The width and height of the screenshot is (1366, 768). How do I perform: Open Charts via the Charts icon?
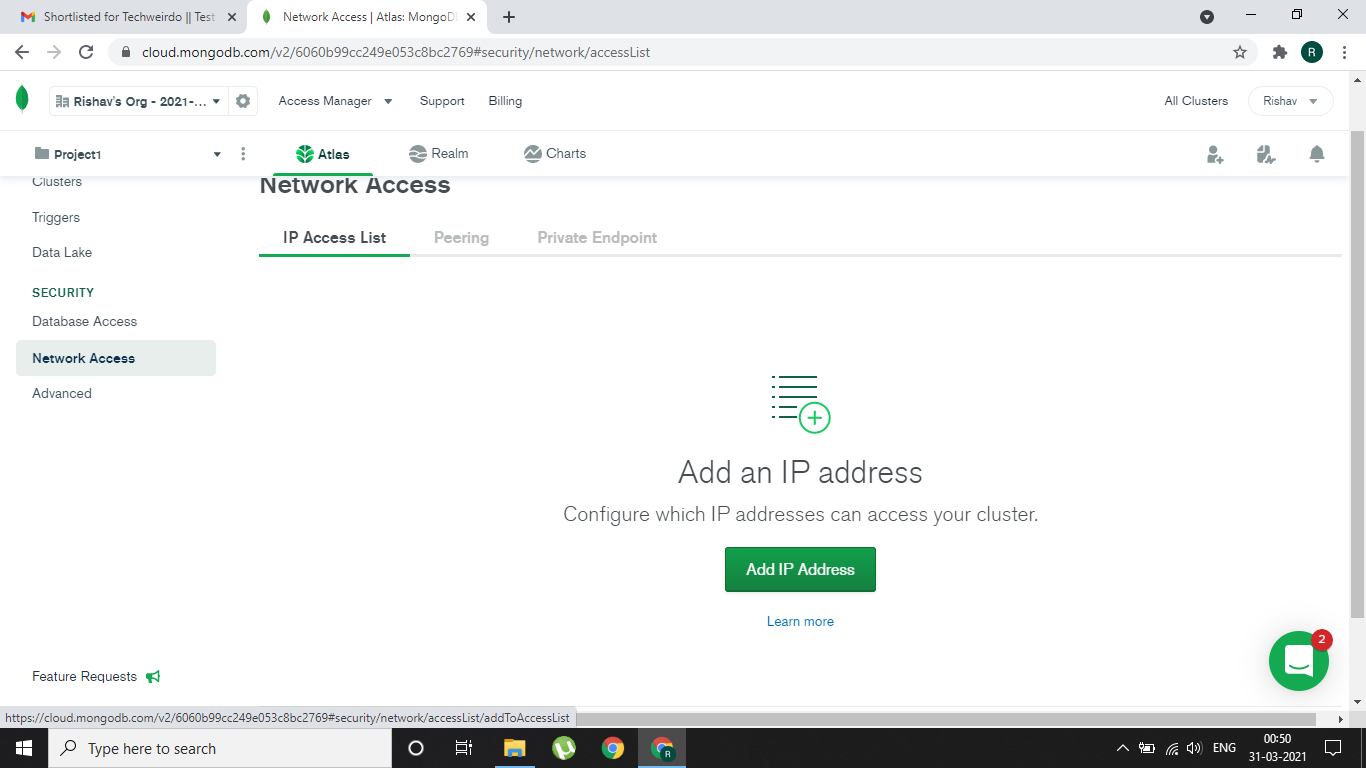533,153
